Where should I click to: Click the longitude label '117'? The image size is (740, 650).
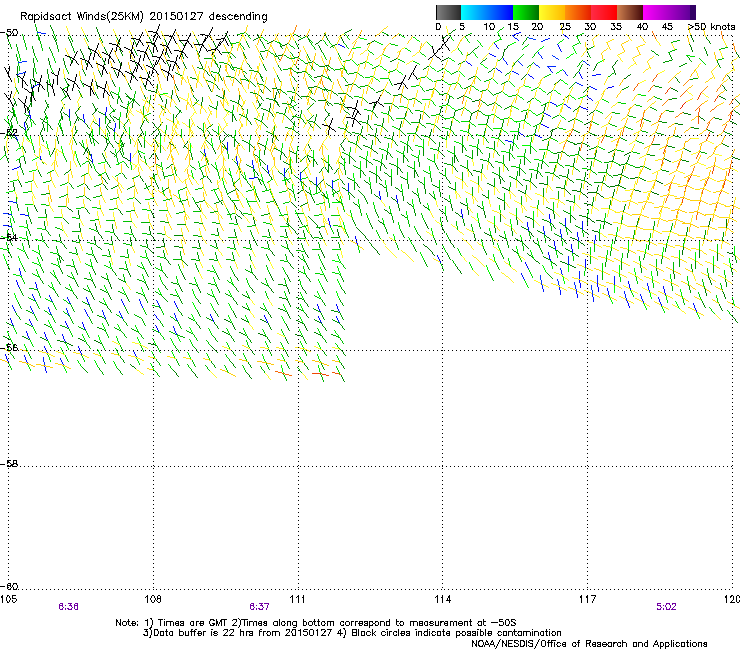(587, 599)
